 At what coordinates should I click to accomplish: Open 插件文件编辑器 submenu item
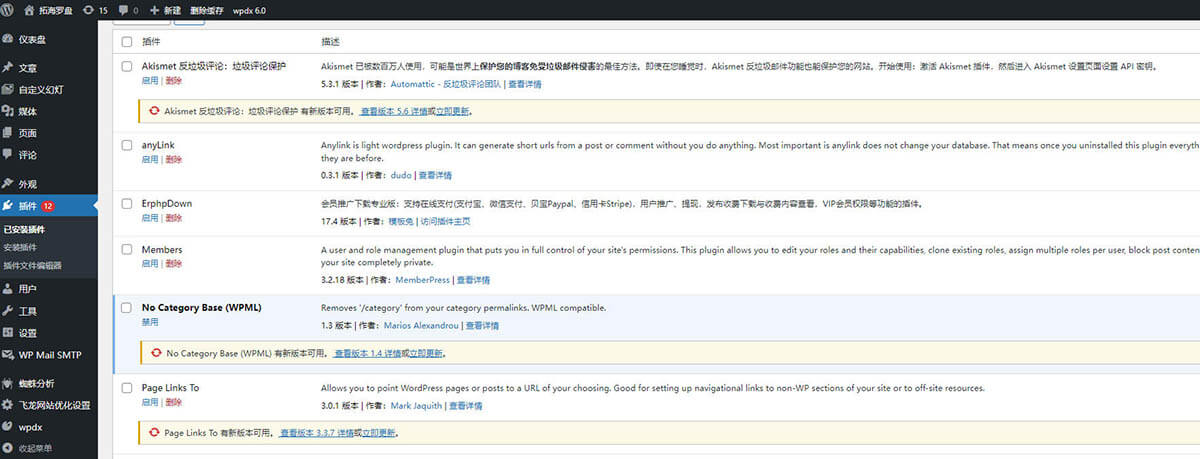point(32,266)
